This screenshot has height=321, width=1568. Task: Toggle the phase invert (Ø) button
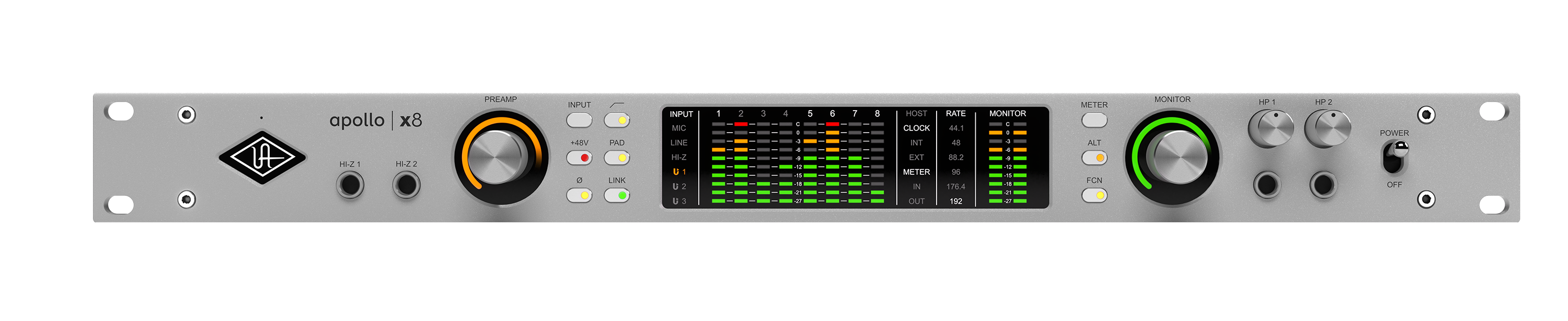click(579, 196)
